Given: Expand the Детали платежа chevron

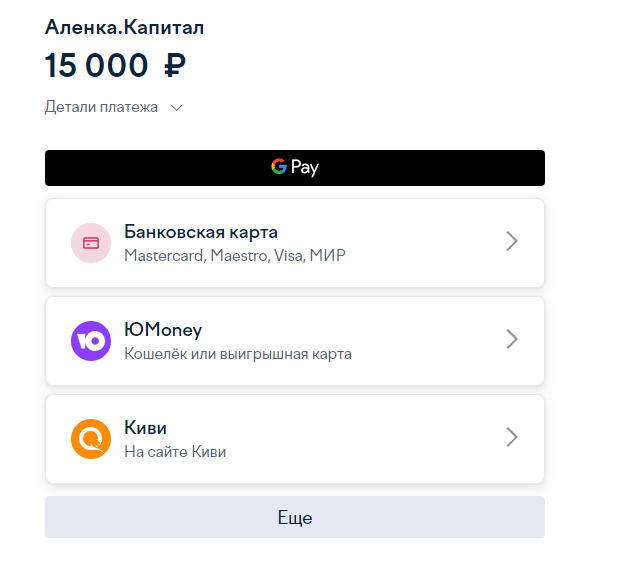Looking at the screenshot, I should pos(176,108).
